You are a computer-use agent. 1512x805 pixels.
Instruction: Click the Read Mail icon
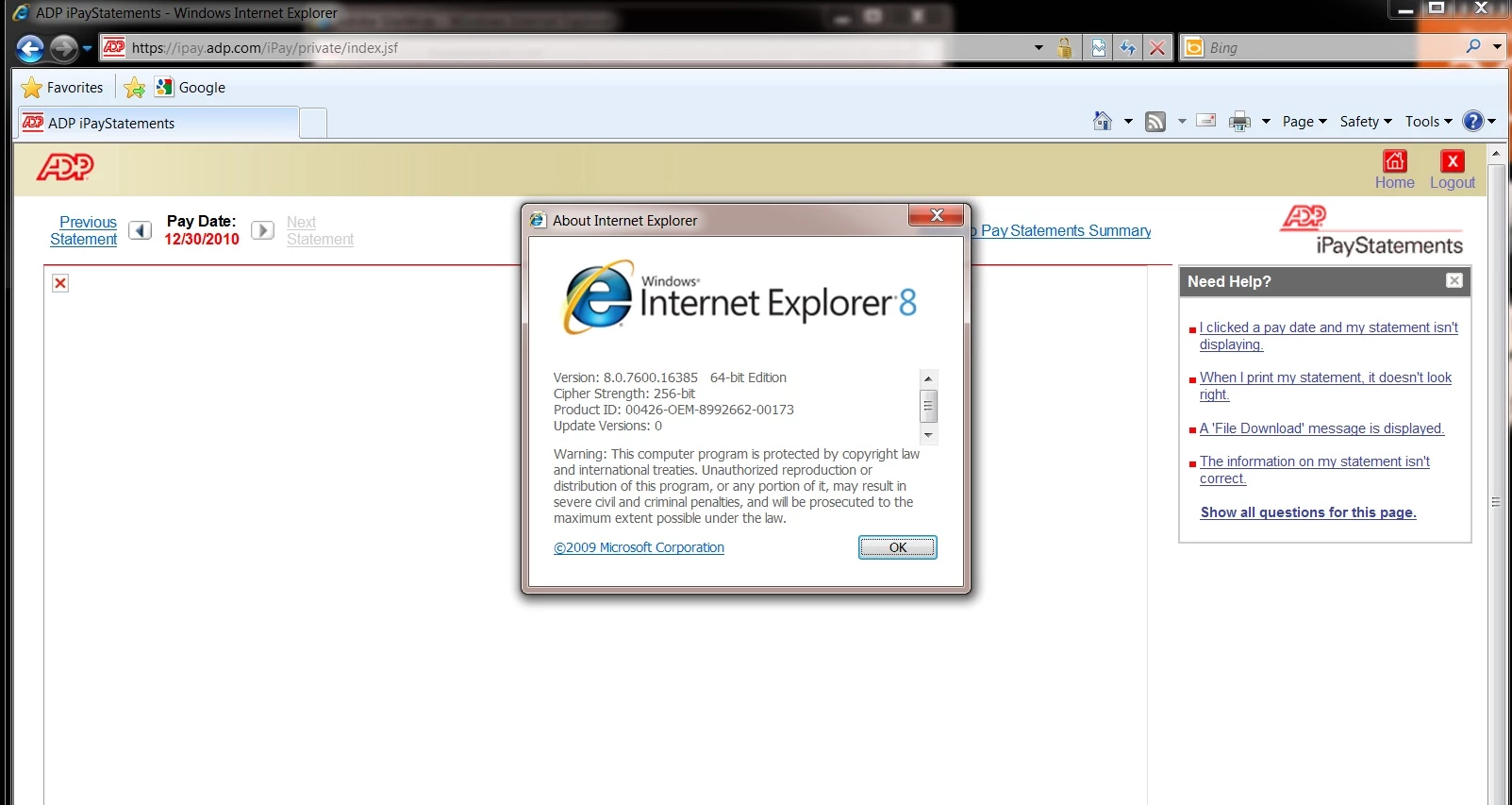tap(1205, 121)
